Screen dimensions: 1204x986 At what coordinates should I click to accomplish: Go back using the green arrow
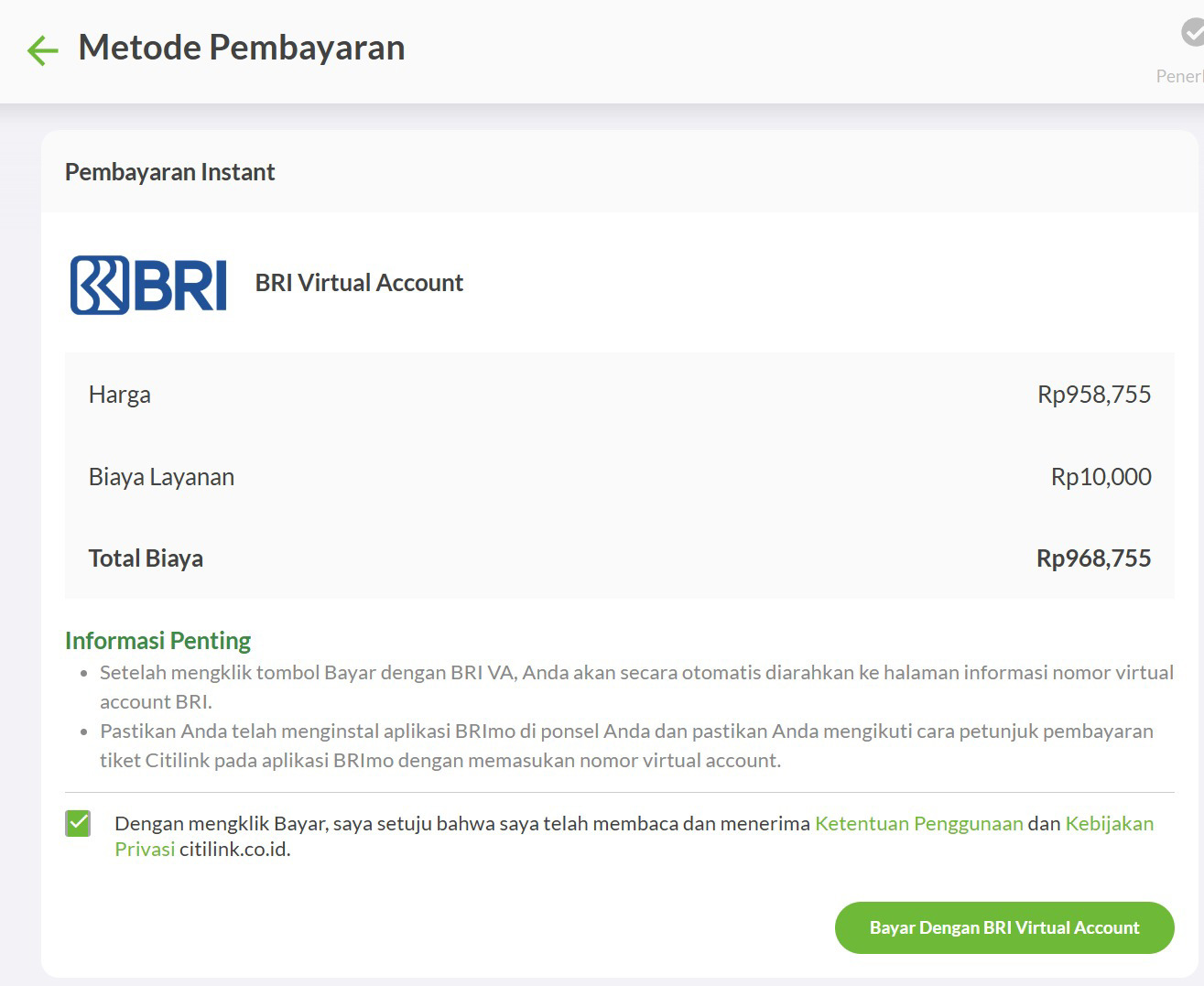(x=42, y=50)
